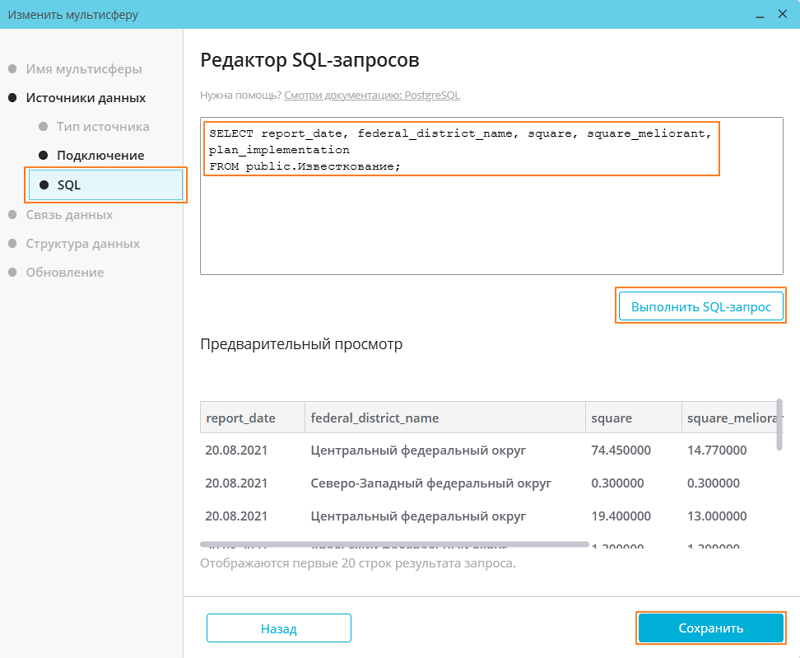Select the cell with value 14.770000
Viewport: 800px width, 658px height.
pyautogui.click(x=717, y=450)
